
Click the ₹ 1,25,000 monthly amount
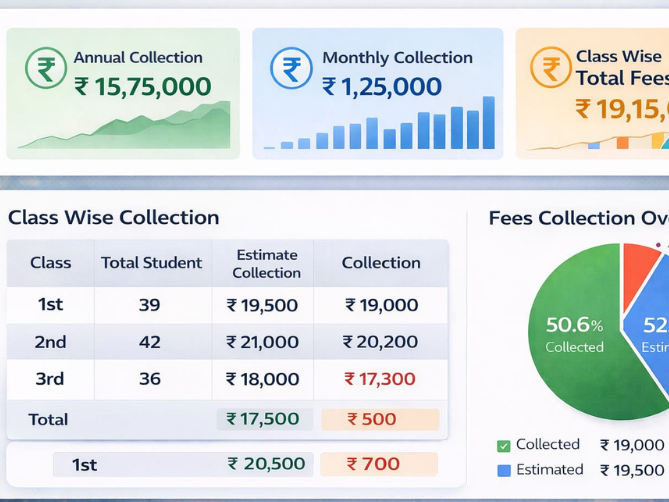pos(382,87)
